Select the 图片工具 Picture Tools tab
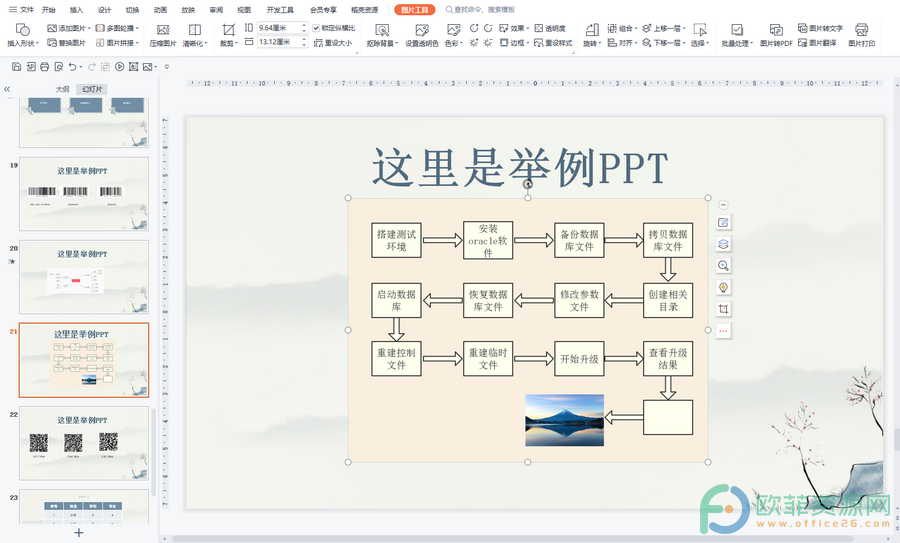This screenshot has height=543, width=900. (x=414, y=10)
